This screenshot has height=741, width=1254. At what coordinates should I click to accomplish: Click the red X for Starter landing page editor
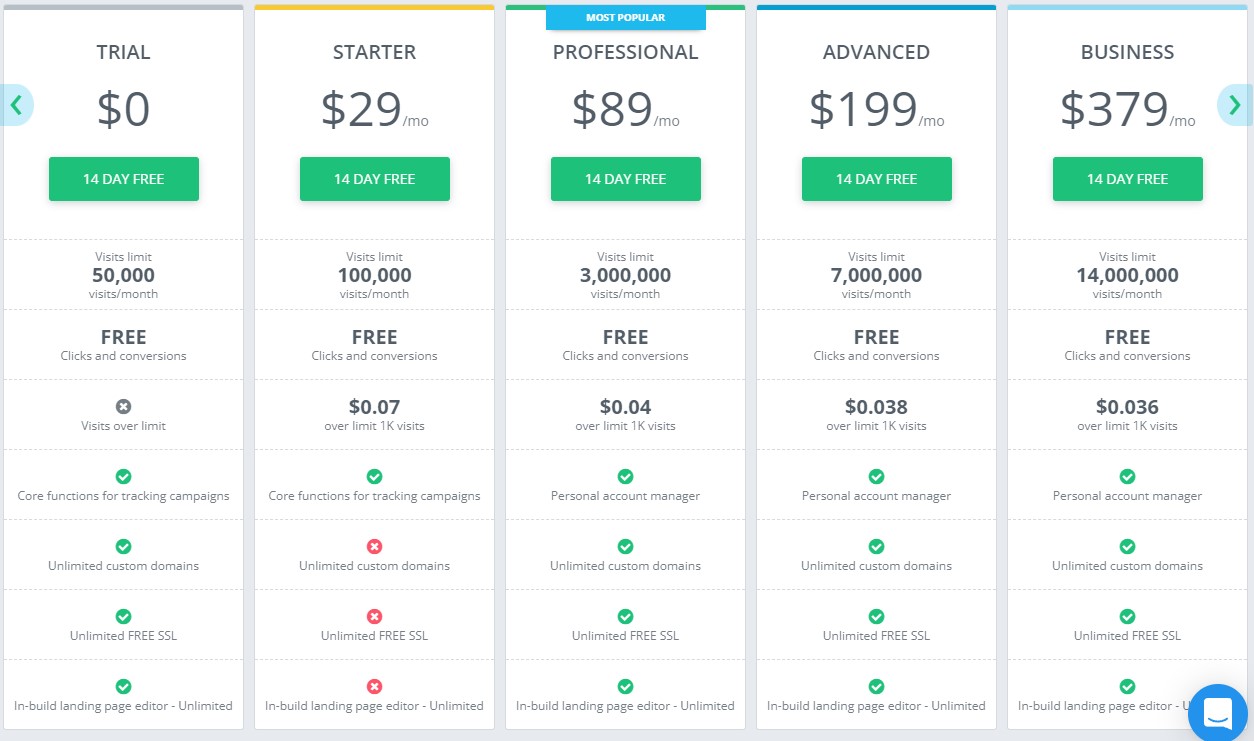point(375,687)
